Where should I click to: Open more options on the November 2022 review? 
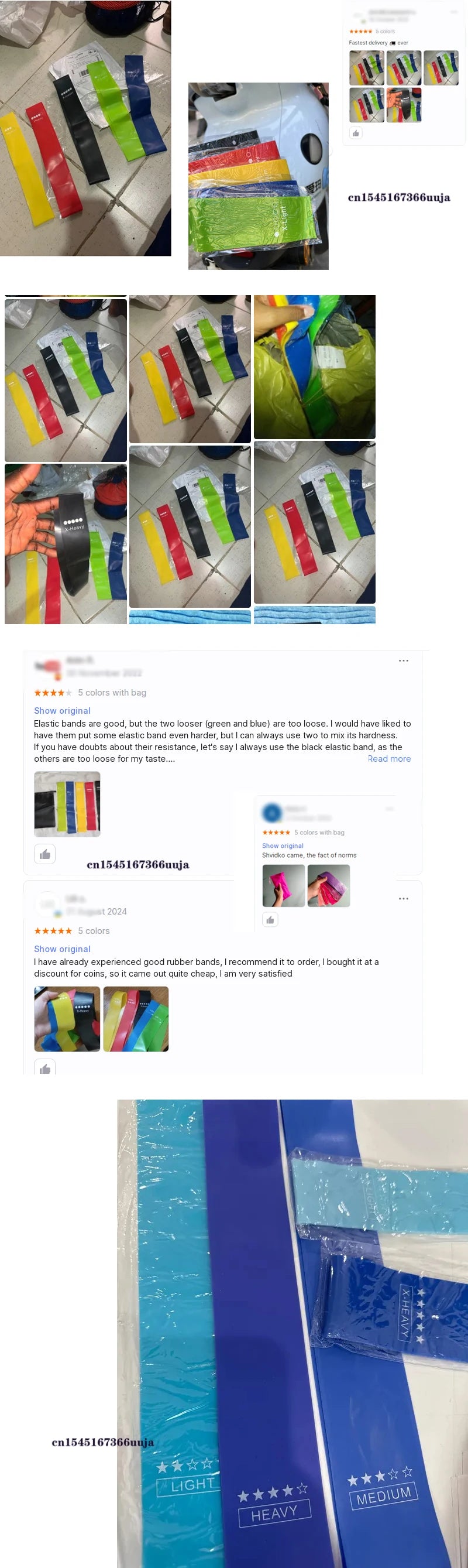pos(404,660)
